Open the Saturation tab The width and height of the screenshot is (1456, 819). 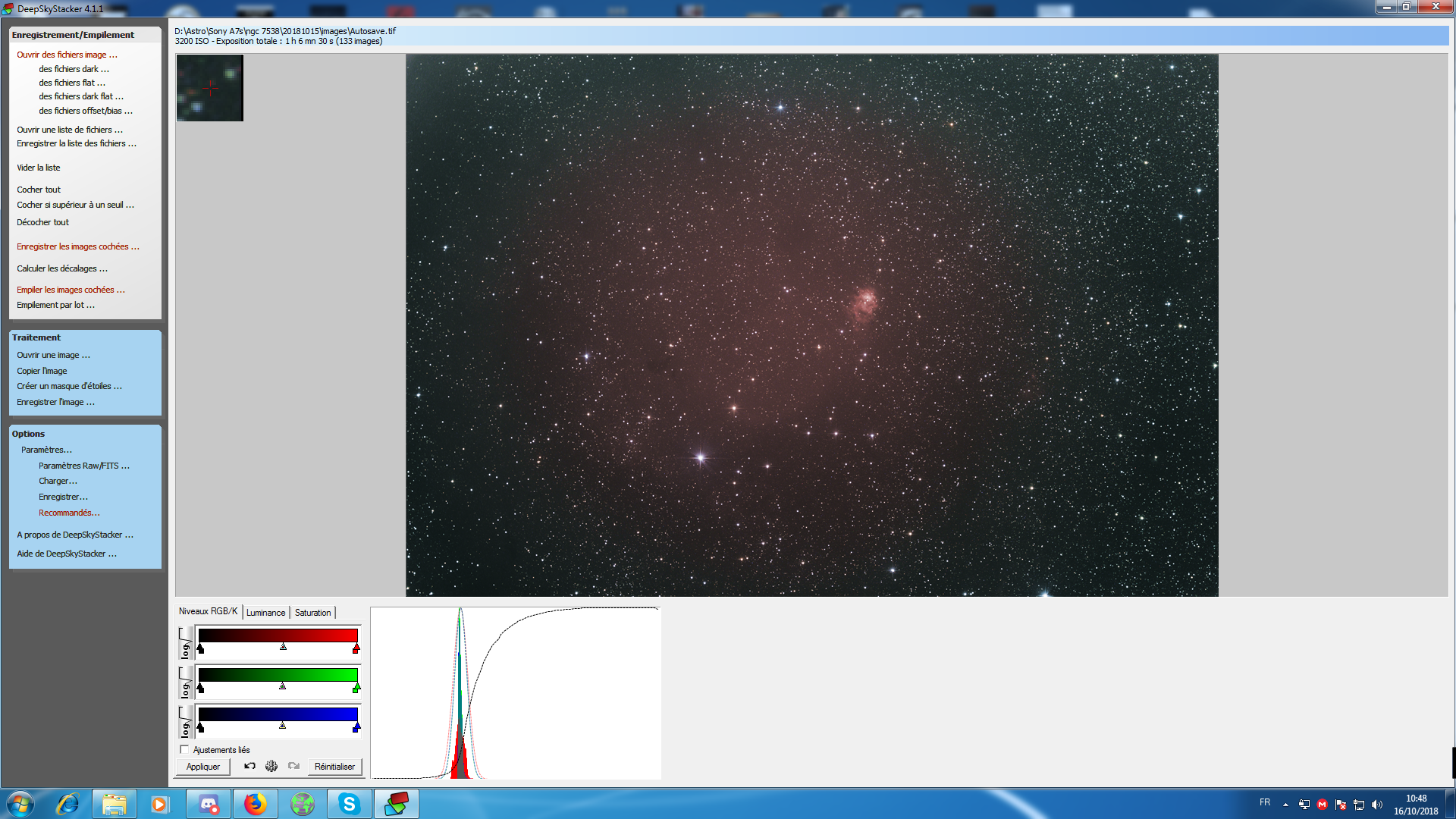tap(312, 613)
